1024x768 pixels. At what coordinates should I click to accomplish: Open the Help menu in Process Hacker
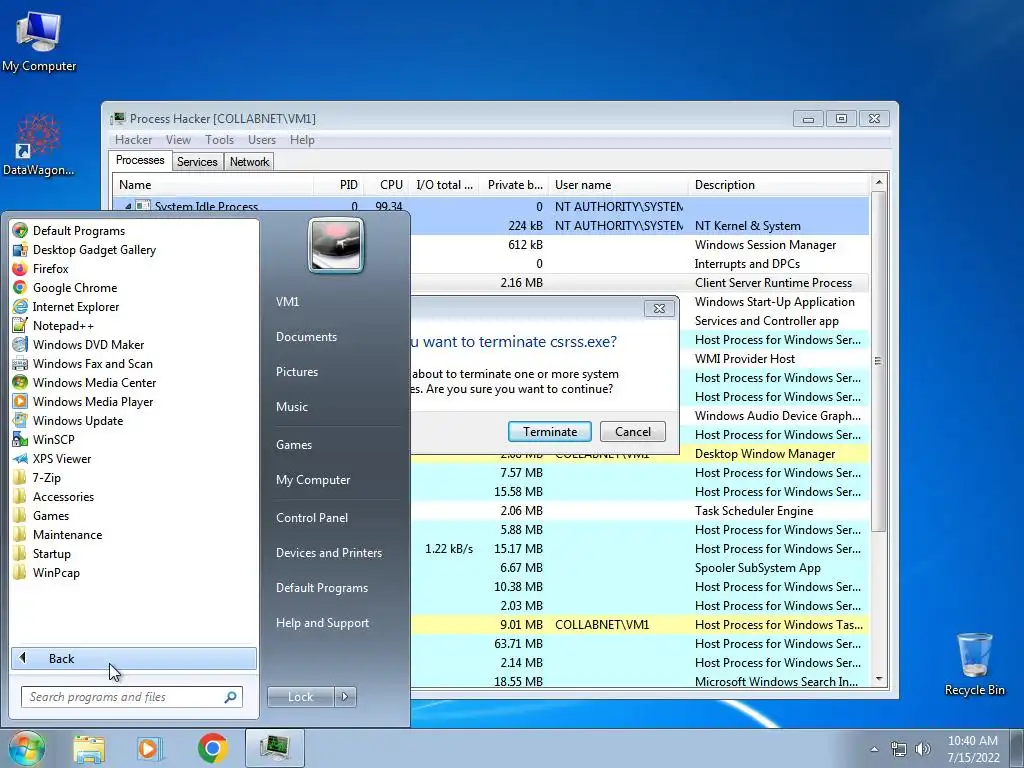tap(302, 140)
